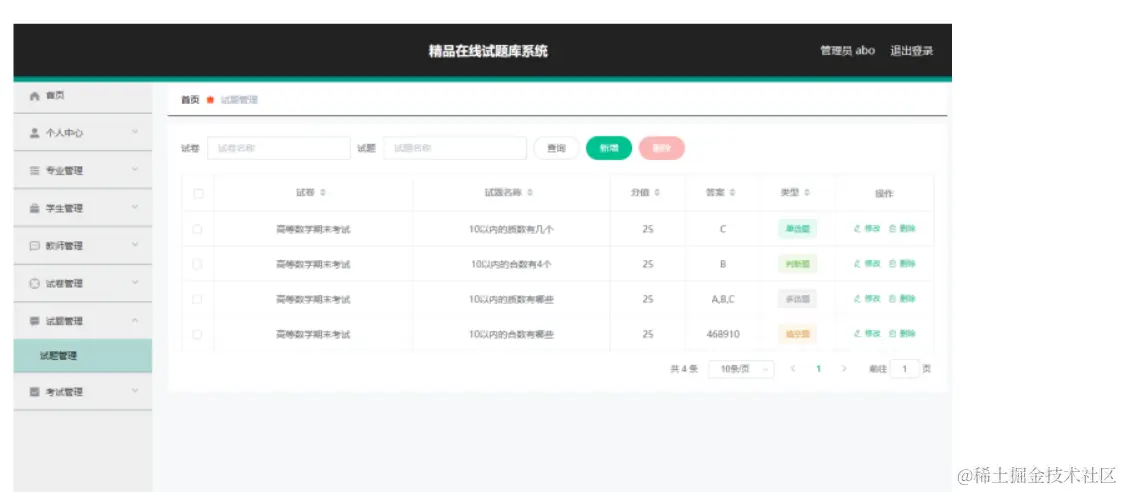The width and height of the screenshot is (1123, 492).
Task: Click the 共 4 条 total count text
Action: point(684,369)
